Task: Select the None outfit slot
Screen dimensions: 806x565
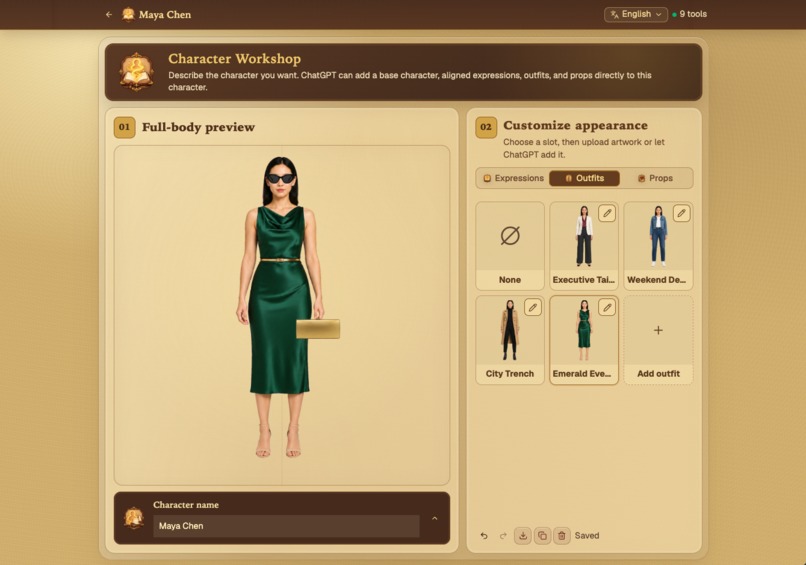Action: [x=510, y=246]
